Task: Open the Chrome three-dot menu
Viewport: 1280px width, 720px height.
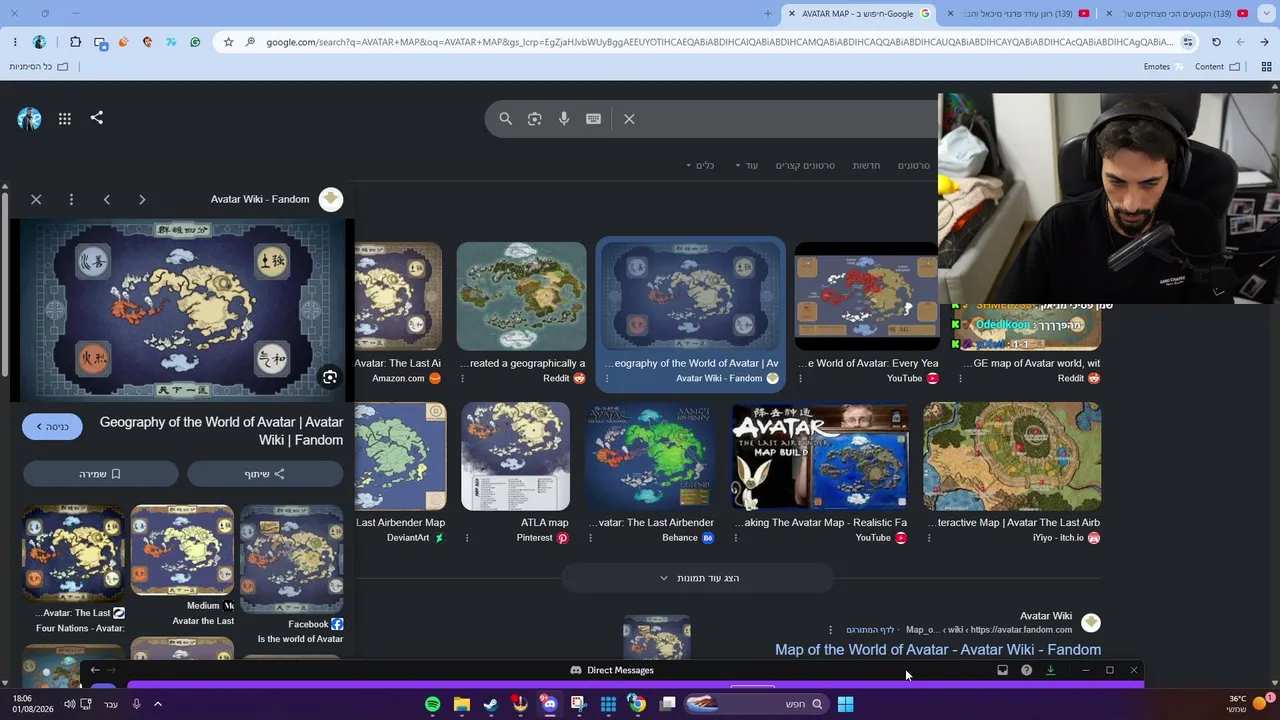Action: click(x=15, y=42)
